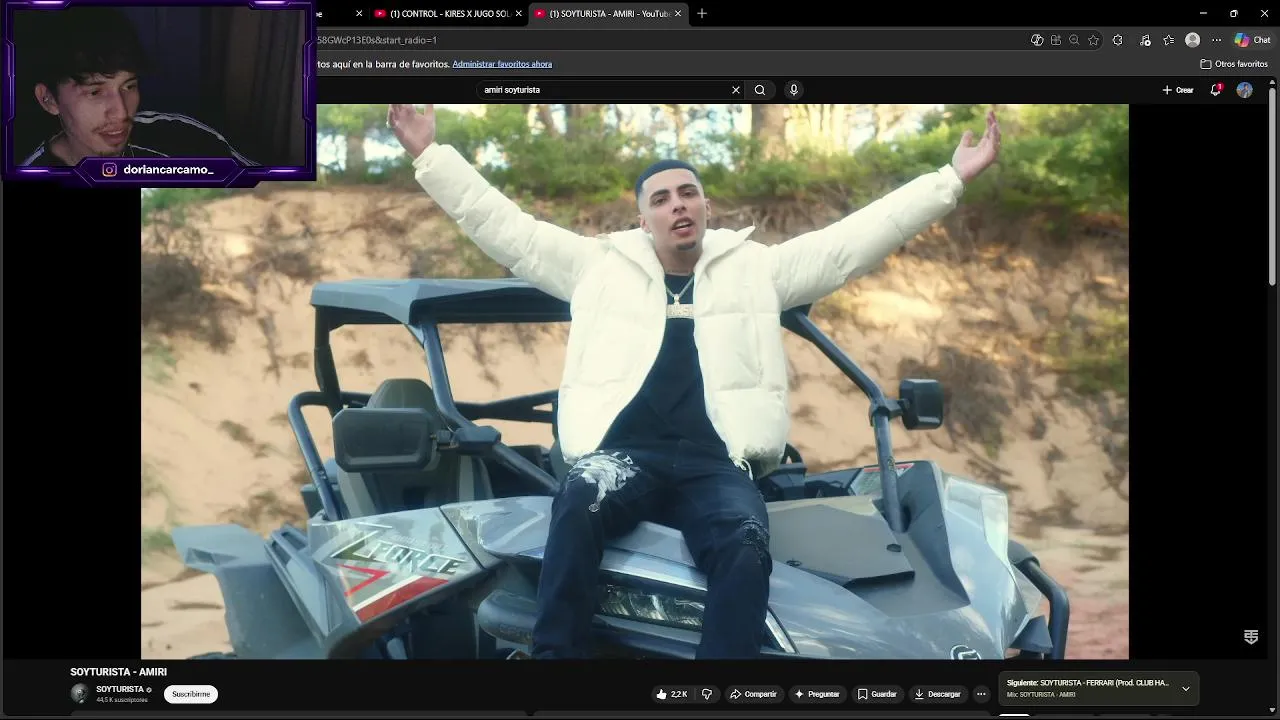Click the Administrar favoritos ahora link
The width and height of the screenshot is (1280, 720).
(502, 64)
